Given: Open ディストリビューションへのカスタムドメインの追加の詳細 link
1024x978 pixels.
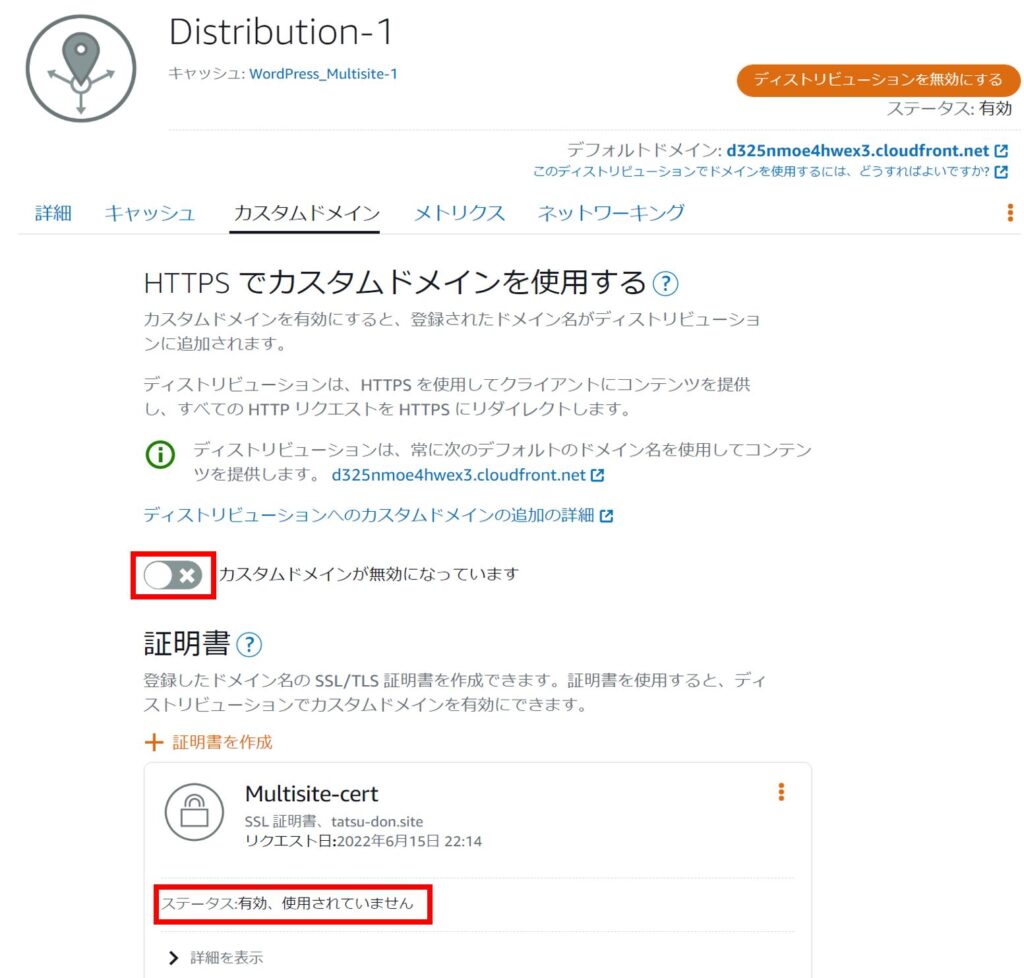Looking at the screenshot, I should tap(370, 515).
